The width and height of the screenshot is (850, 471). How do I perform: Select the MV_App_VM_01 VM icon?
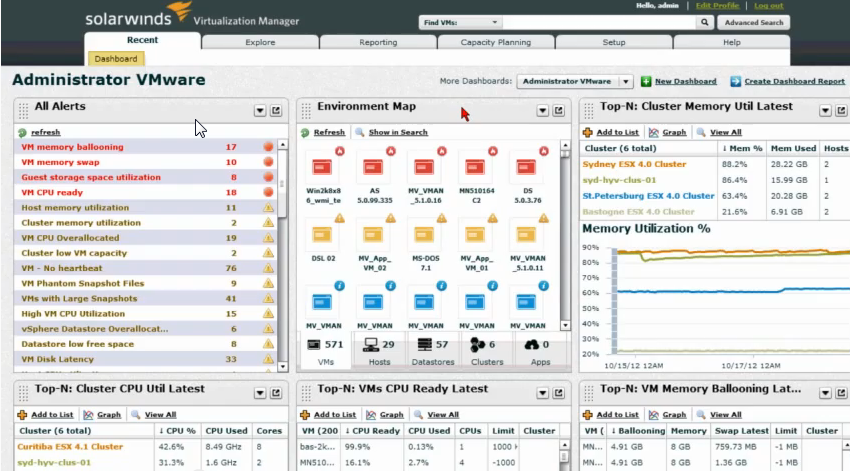pos(475,235)
